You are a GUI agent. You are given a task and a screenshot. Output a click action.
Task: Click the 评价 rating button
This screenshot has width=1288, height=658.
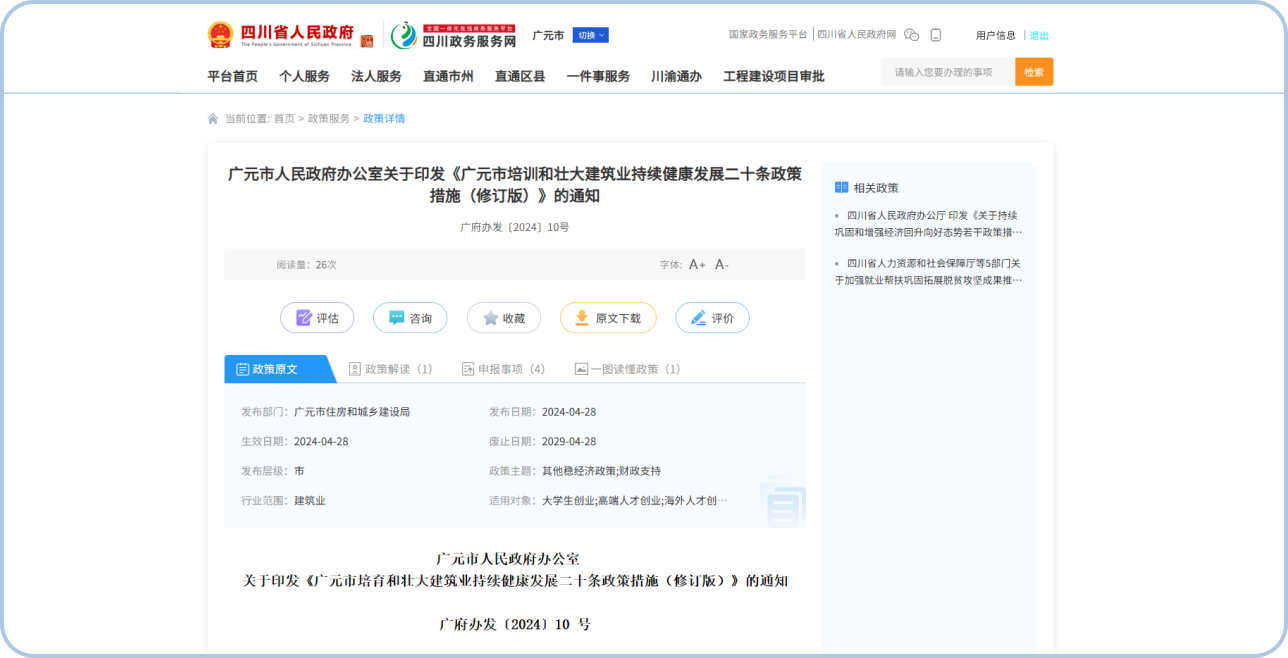coord(712,318)
